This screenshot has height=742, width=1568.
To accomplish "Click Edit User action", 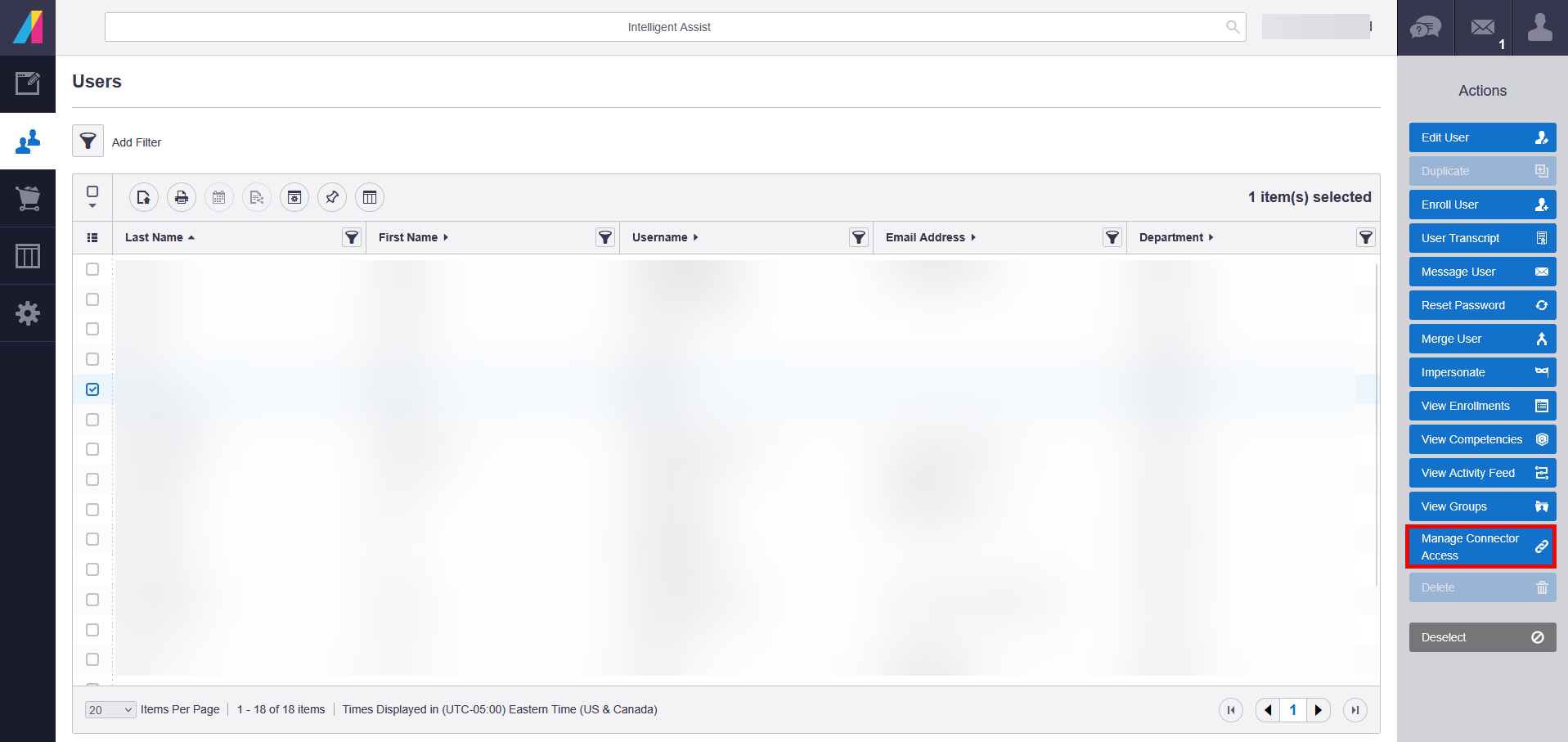I will (x=1482, y=137).
